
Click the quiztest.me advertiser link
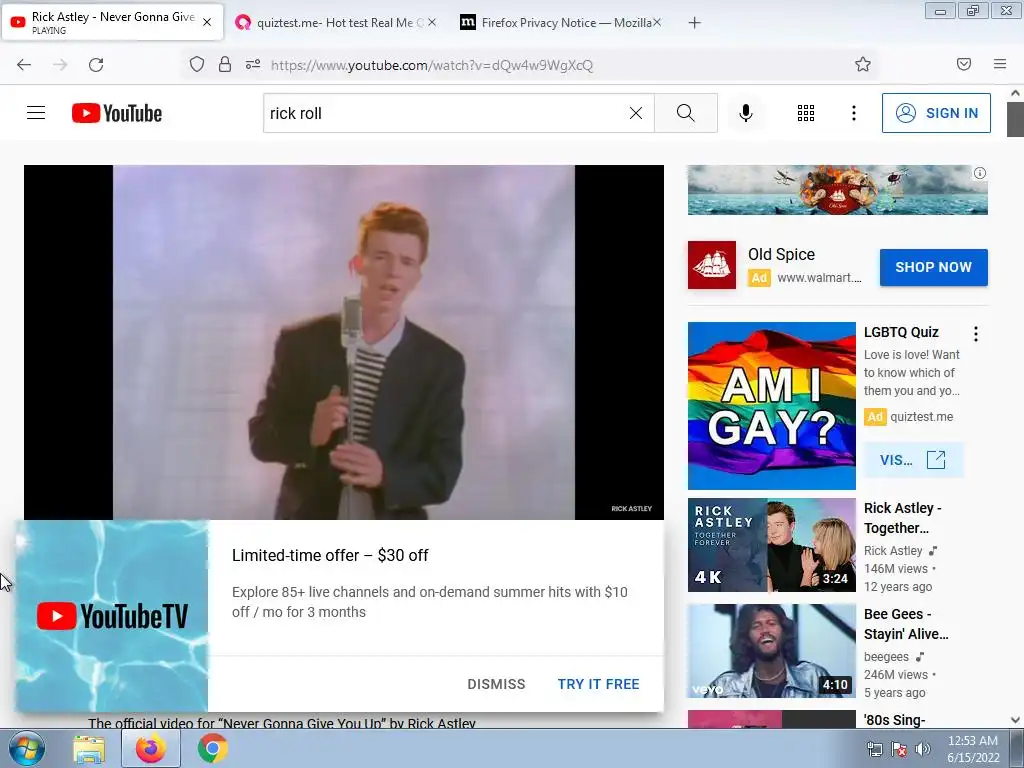coord(921,417)
